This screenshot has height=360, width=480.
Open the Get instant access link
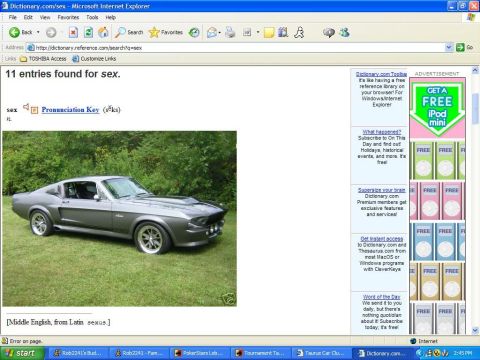[x=382, y=239]
